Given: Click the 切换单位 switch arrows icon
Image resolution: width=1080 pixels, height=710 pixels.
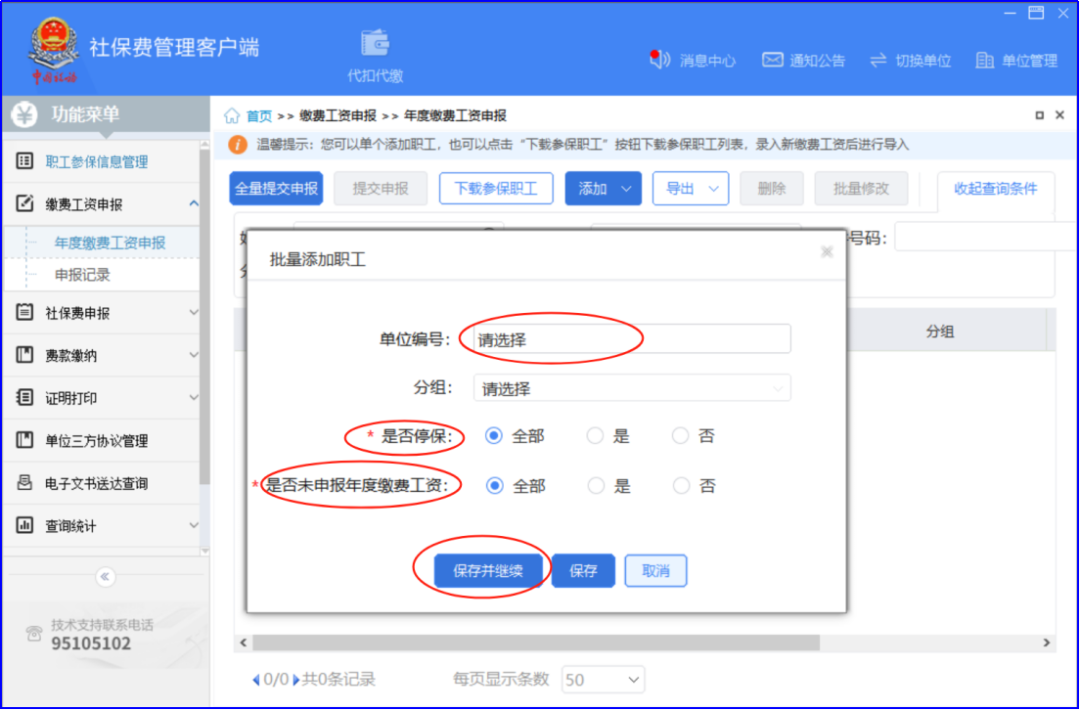Looking at the screenshot, I should [878, 61].
